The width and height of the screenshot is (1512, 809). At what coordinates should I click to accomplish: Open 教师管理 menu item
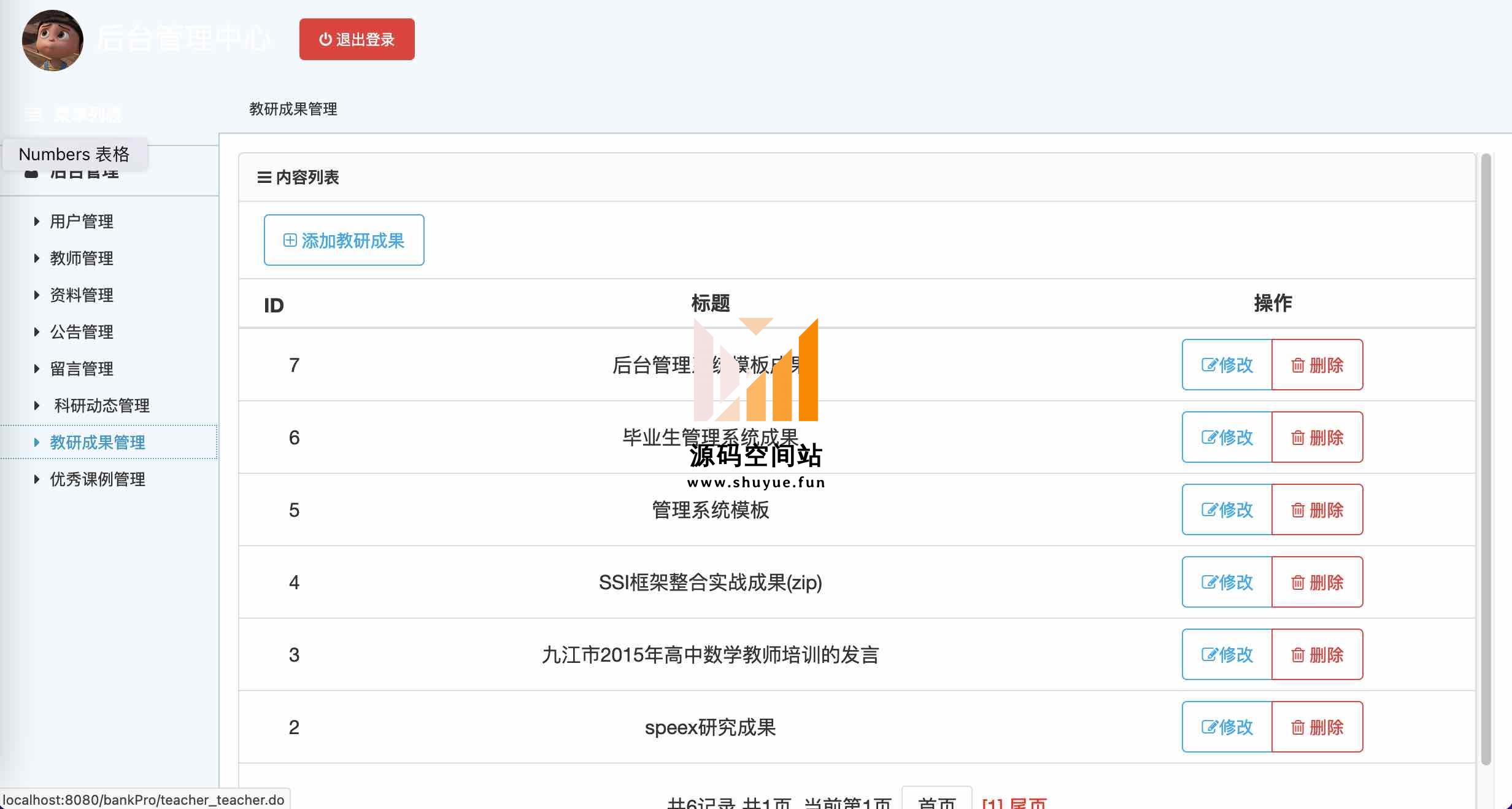click(x=82, y=258)
